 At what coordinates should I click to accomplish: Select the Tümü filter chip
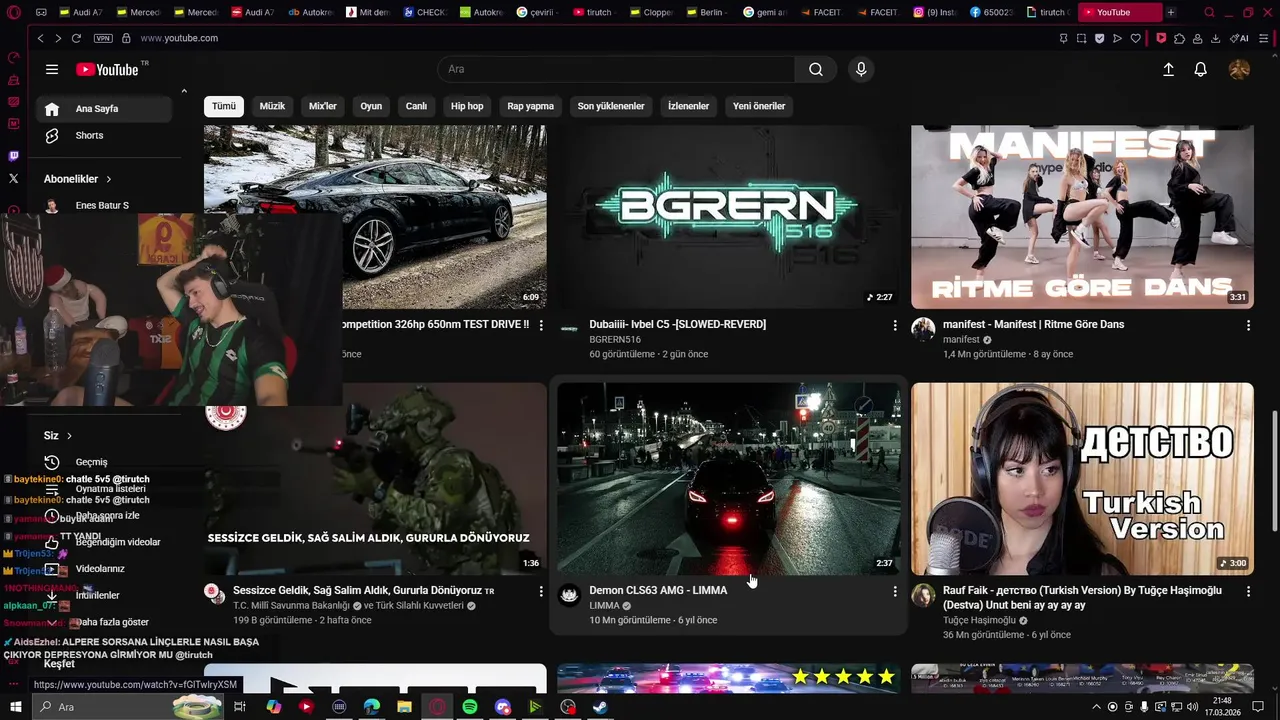(224, 106)
